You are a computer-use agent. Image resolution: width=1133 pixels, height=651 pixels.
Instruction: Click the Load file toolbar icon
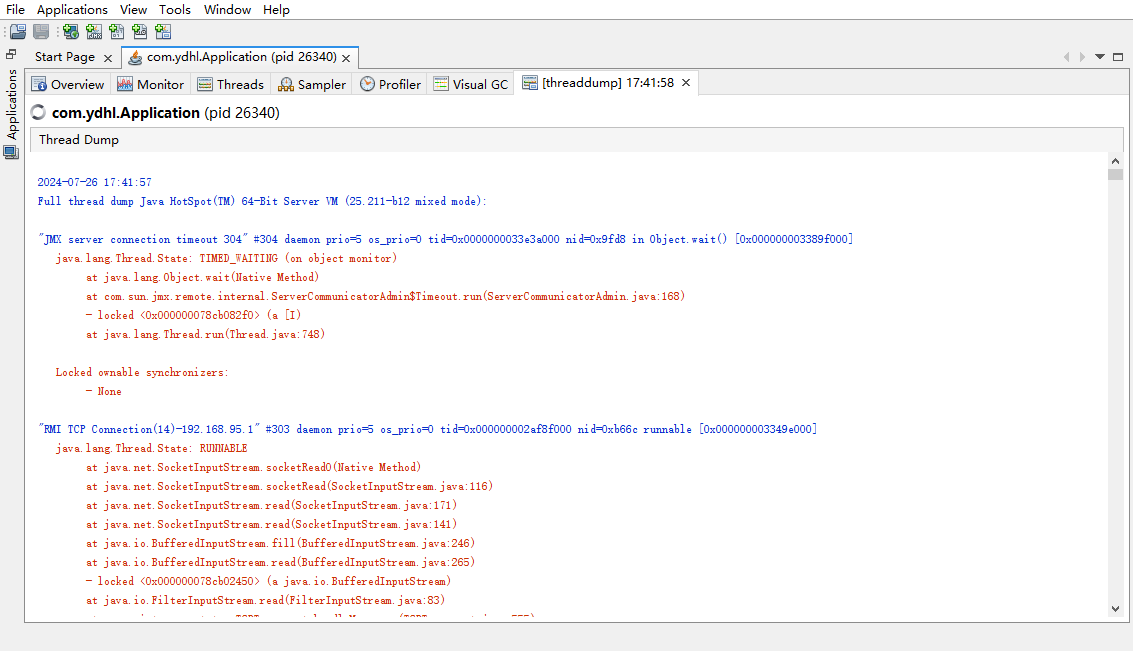[18, 32]
